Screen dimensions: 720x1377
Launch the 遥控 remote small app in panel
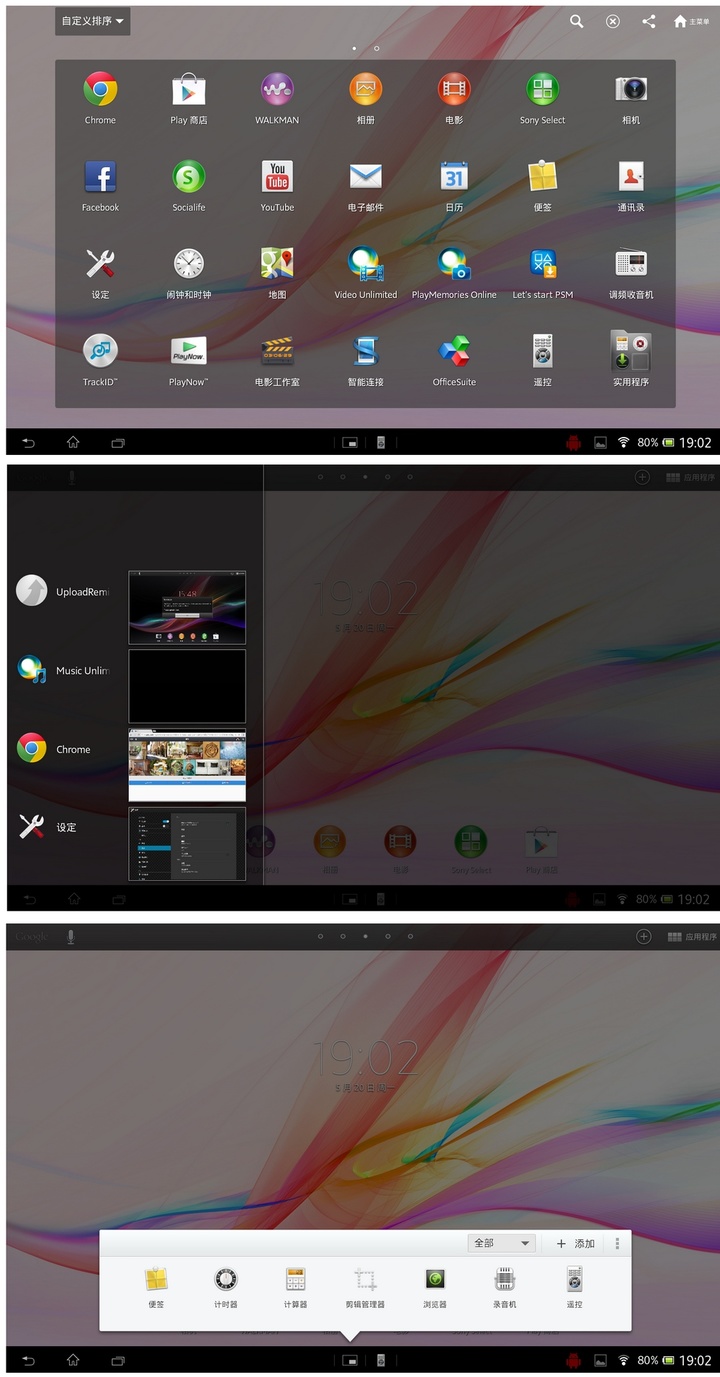[x=574, y=1287]
